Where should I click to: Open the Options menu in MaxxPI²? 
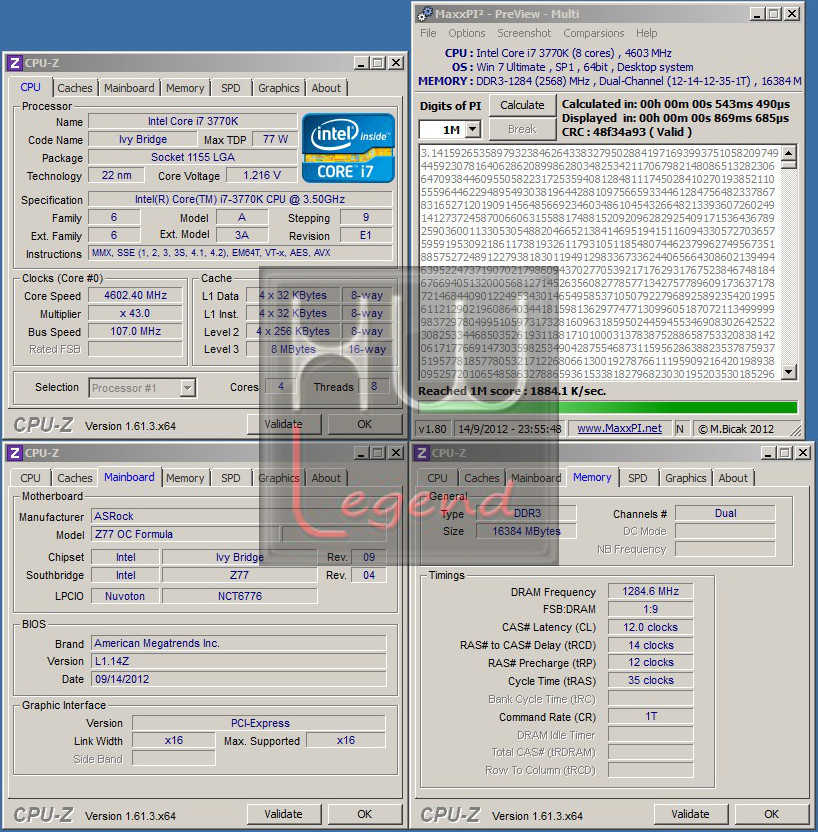[x=467, y=33]
